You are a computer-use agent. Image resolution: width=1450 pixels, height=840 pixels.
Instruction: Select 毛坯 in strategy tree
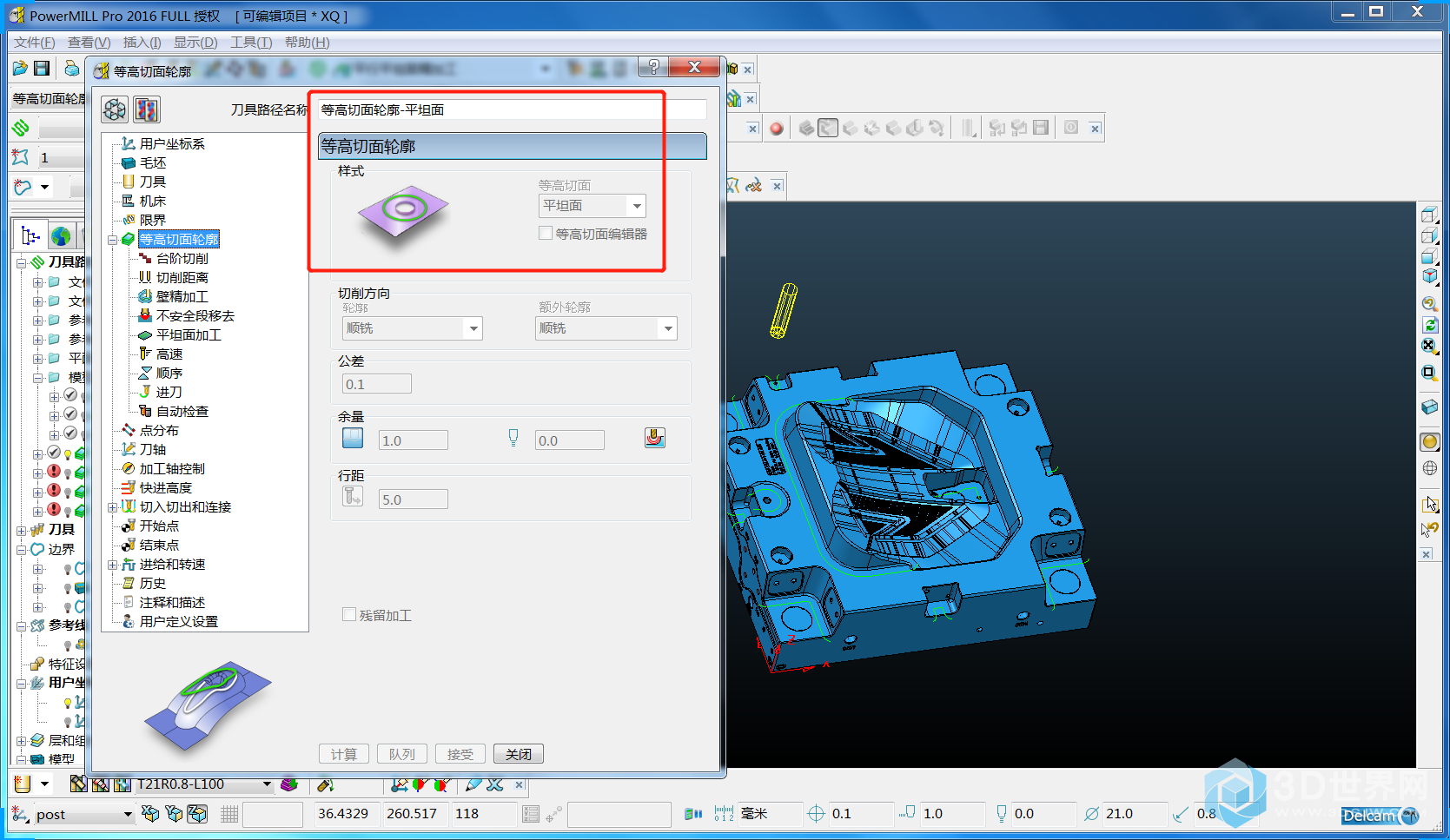[152, 163]
